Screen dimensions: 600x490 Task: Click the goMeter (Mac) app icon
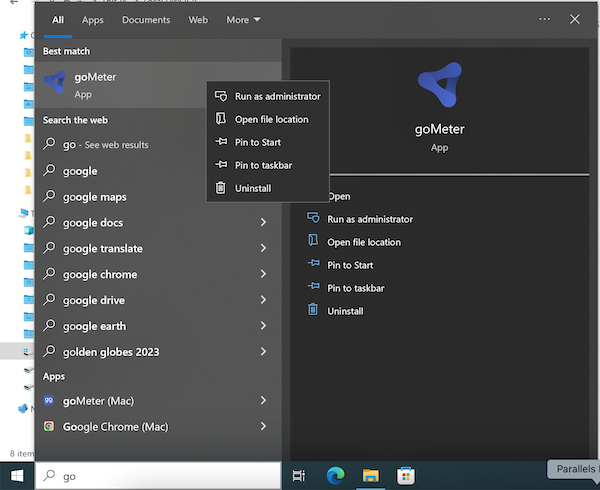[49, 400]
